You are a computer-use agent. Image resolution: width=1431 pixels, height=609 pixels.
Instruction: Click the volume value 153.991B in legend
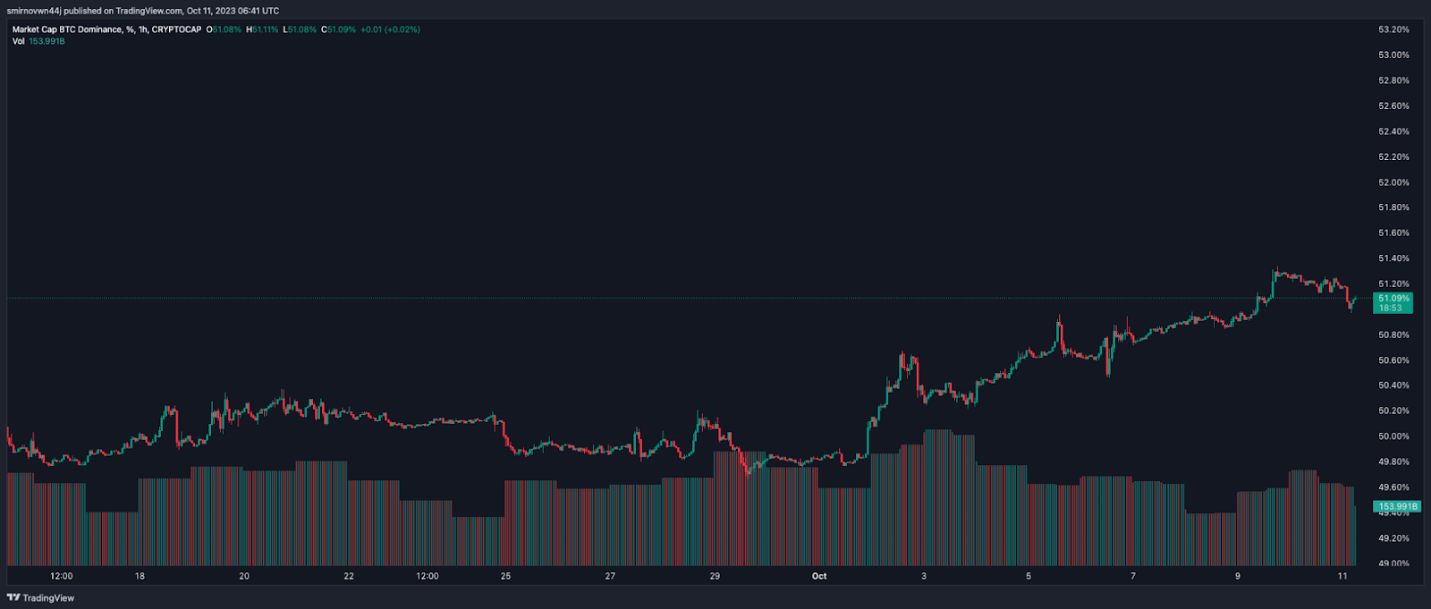point(50,41)
